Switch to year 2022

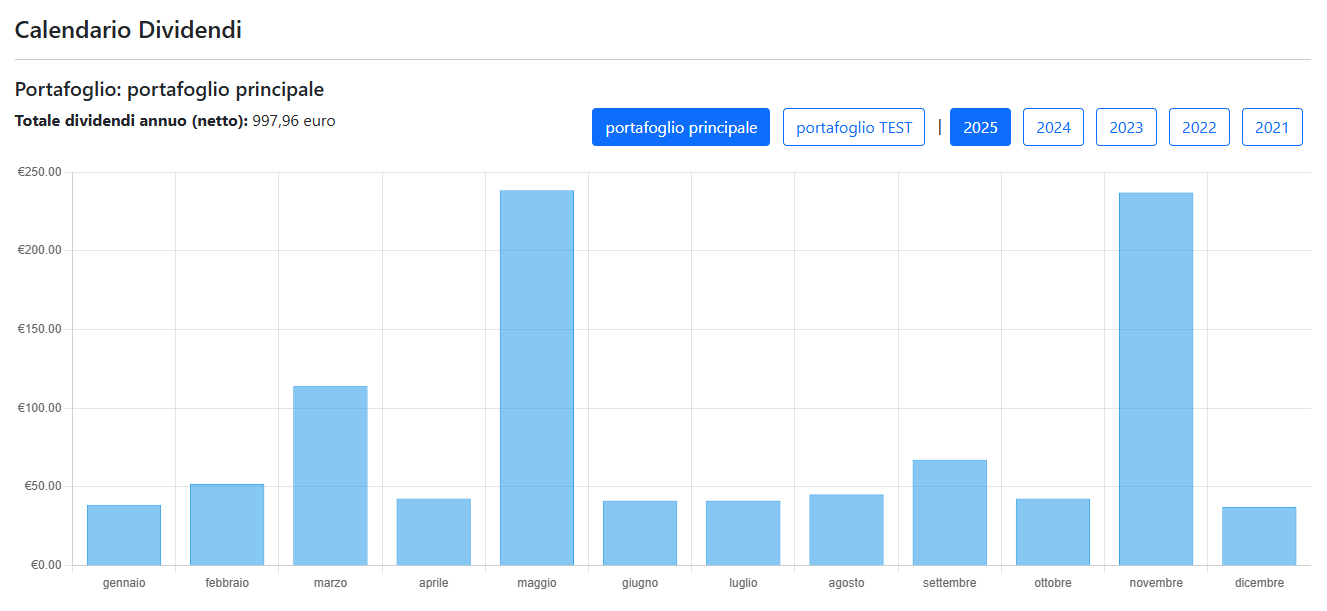1199,127
